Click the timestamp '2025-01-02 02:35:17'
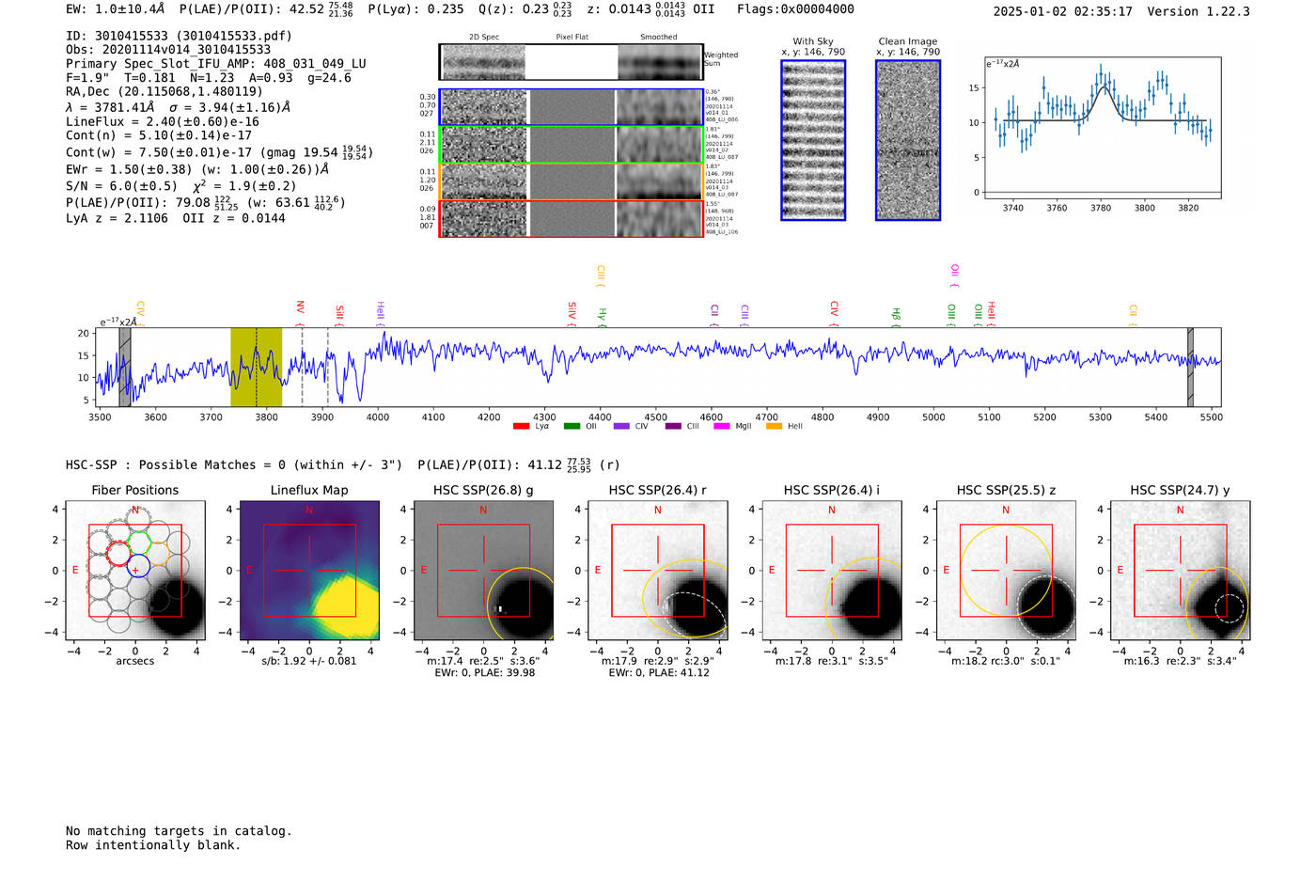This screenshot has width=1316, height=896. pos(1062,11)
